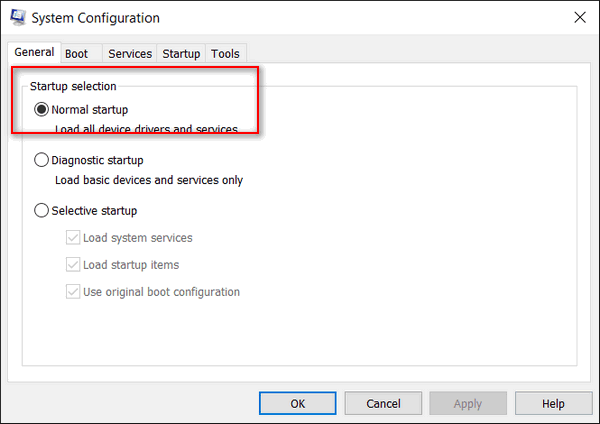Go to the Startup tab

click(x=181, y=54)
